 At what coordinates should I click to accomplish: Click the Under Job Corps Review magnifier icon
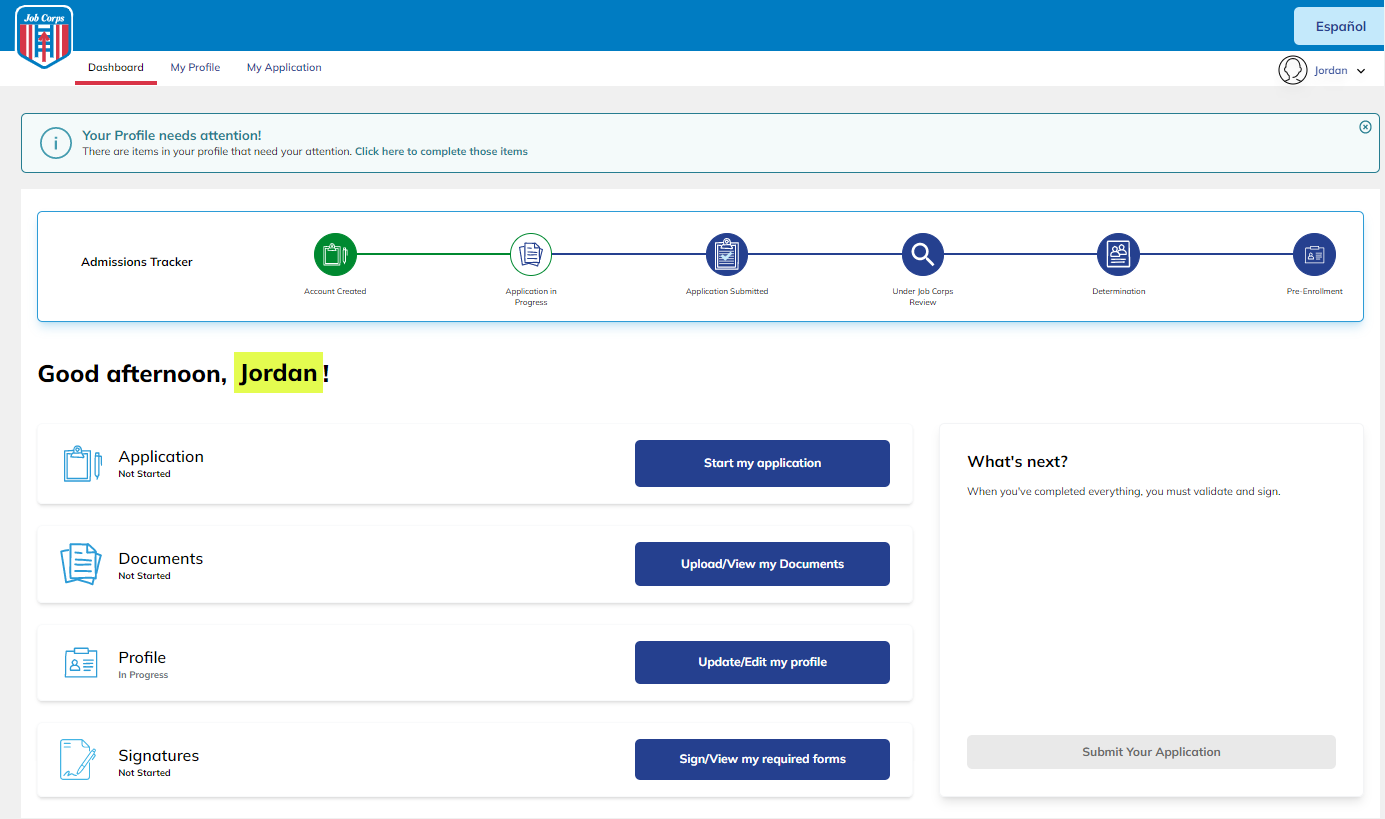[922, 255]
